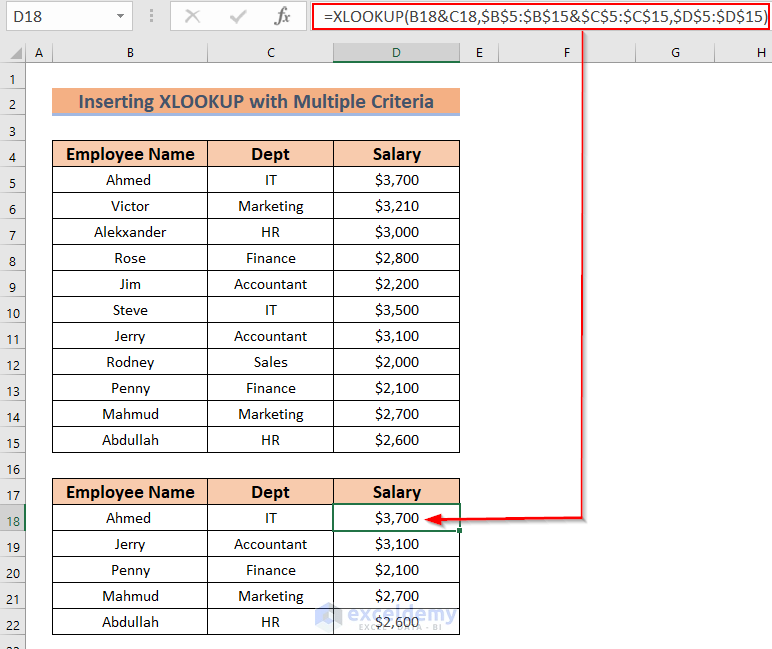Select the salary cell '$3,500'
The height and width of the screenshot is (649, 772).
click(396, 310)
